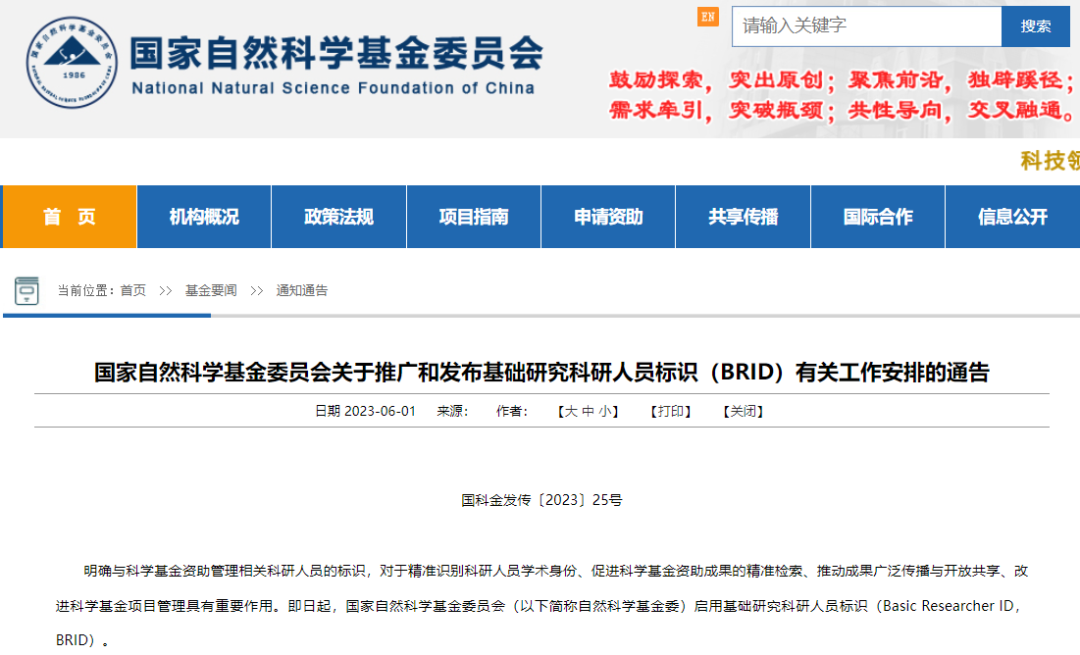The image size is (1080, 655).
Task: Focus the keyword search input field
Action: (866, 26)
